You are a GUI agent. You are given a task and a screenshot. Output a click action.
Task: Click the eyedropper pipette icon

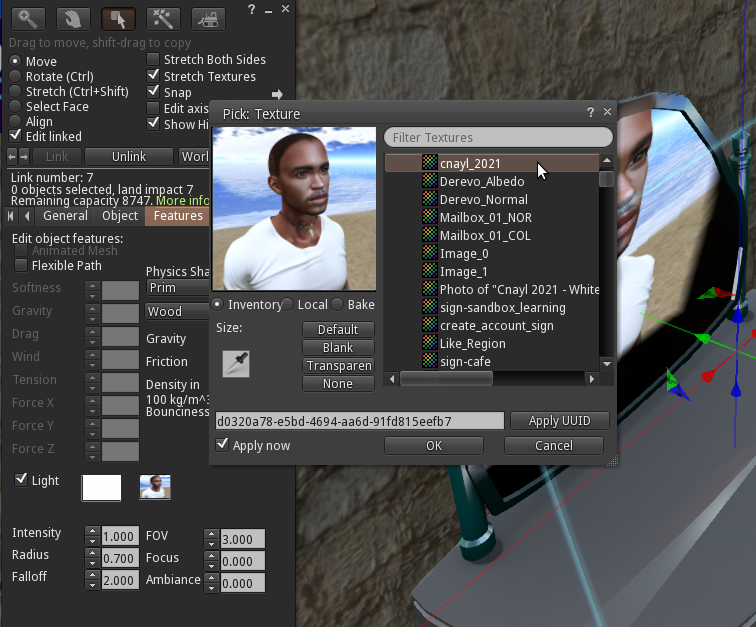(x=236, y=364)
